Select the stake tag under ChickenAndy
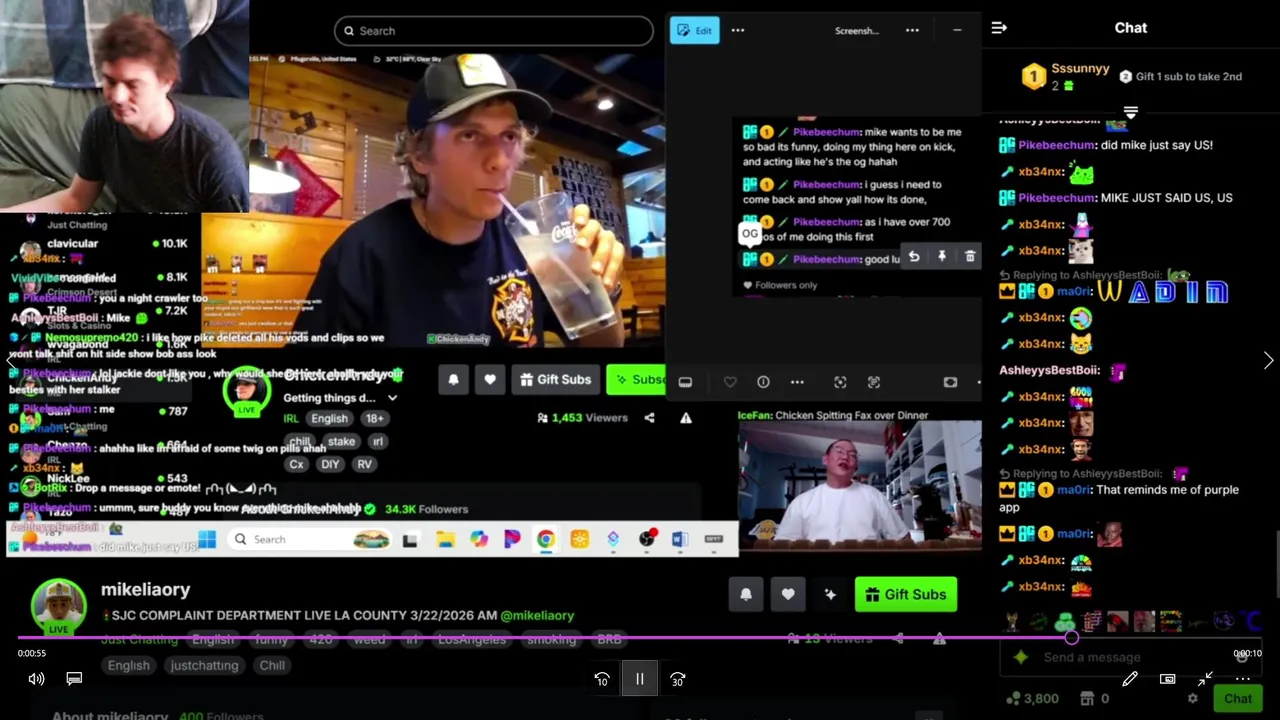 [341, 441]
